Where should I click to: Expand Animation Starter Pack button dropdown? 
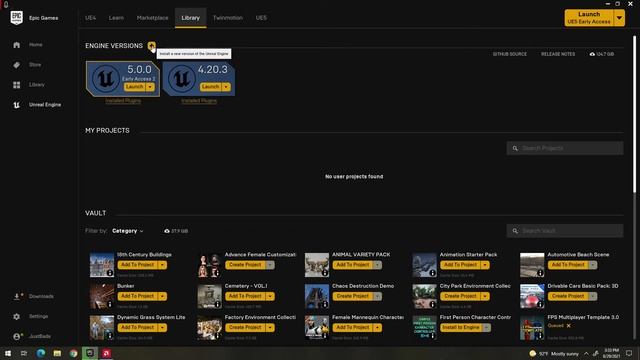[x=485, y=265]
